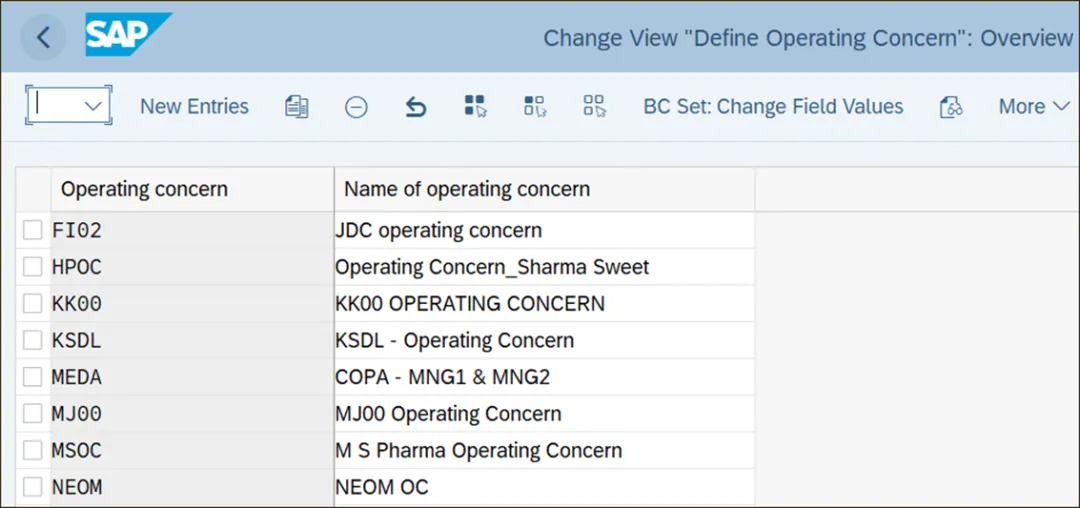
Task: Tick the checkbox for row FI02
Action: 33,231
